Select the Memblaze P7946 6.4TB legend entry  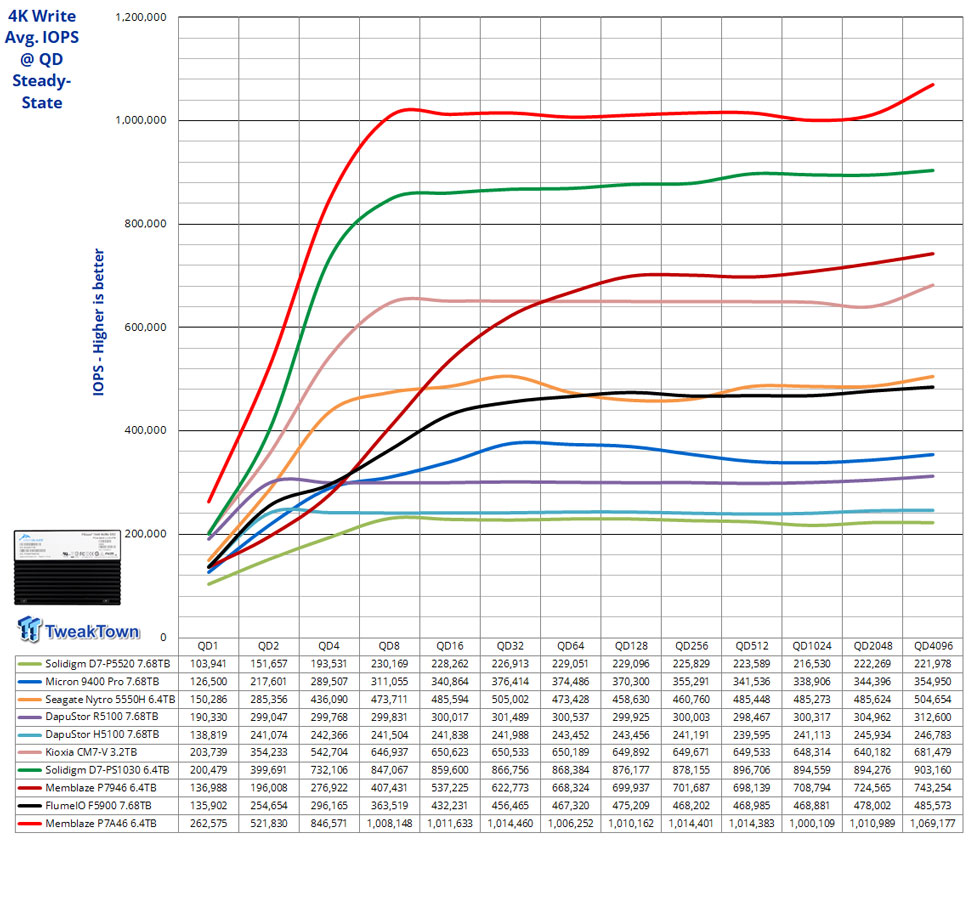(x=97, y=788)
